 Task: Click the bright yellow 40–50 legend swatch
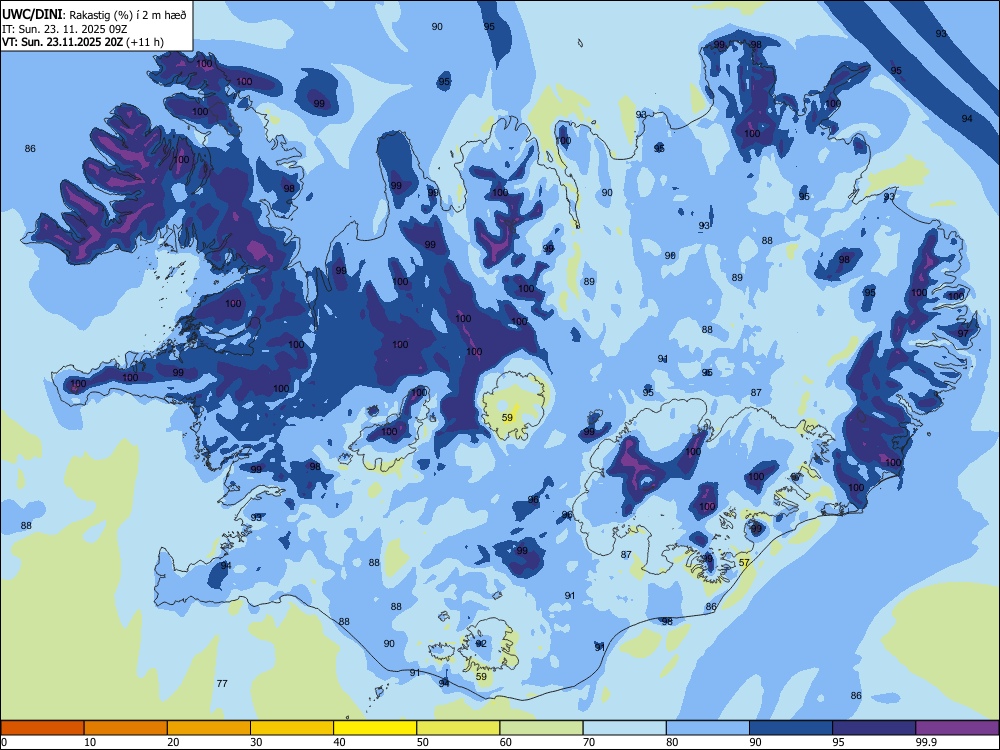tap(375, 728)
